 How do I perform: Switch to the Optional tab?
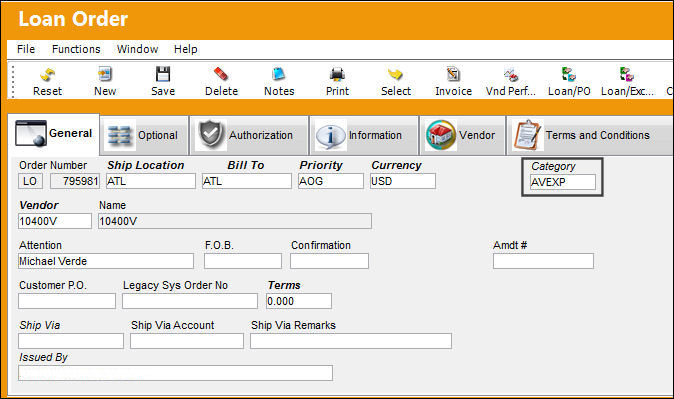coord(144,135)
